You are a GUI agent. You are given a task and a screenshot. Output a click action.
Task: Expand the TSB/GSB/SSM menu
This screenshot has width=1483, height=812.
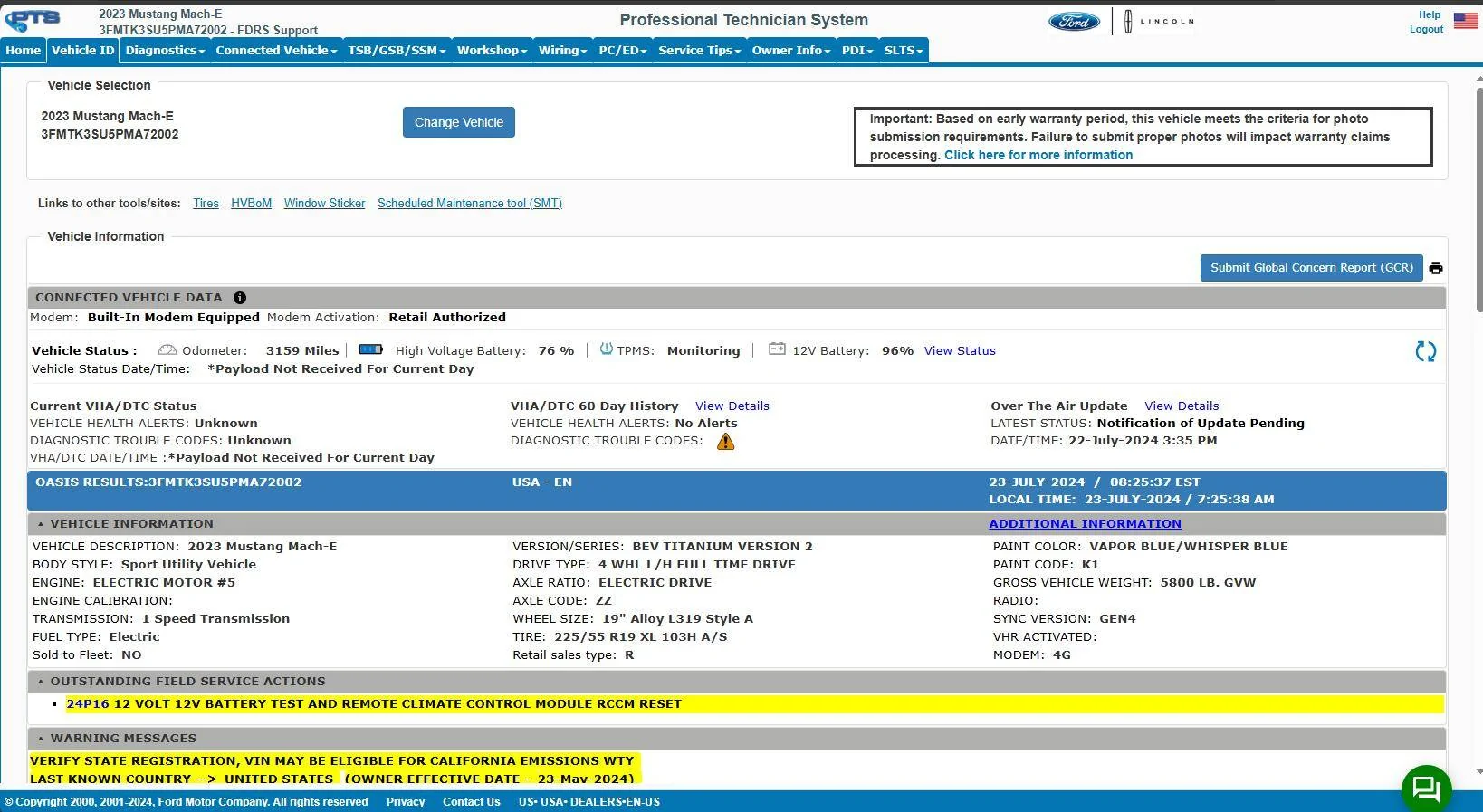click(397, 51)
